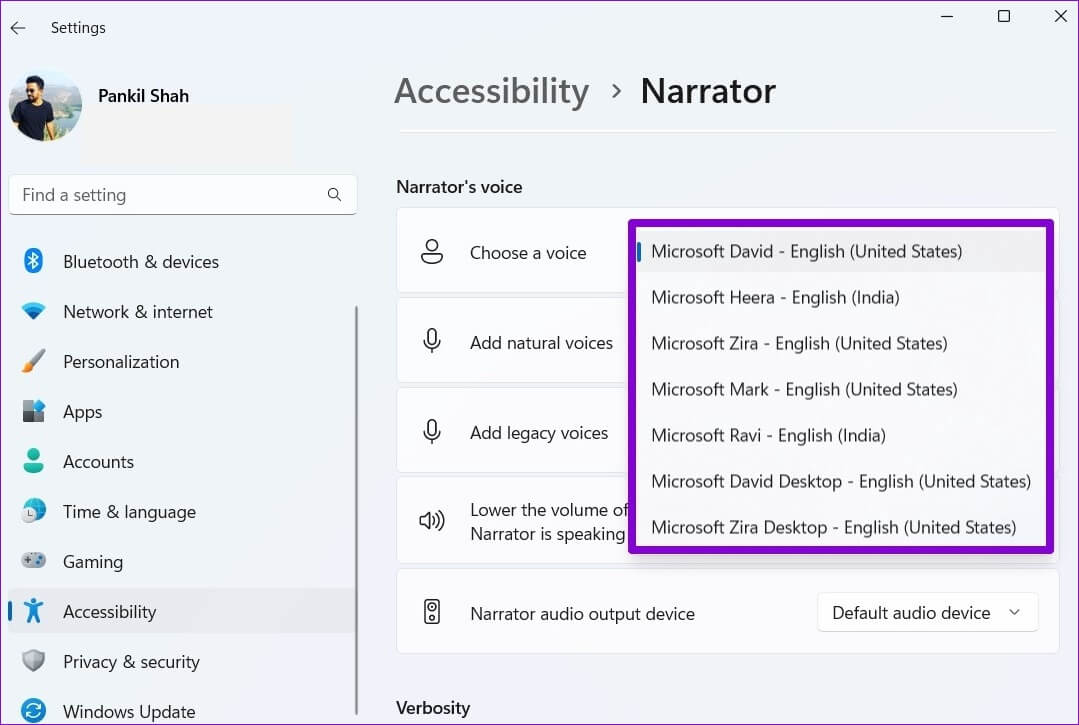Image resolution: width=1079 pixels, height=725 pixels.
Task: Open Bluetooth & devices icon in sidebar
Action: click(33, 261)
